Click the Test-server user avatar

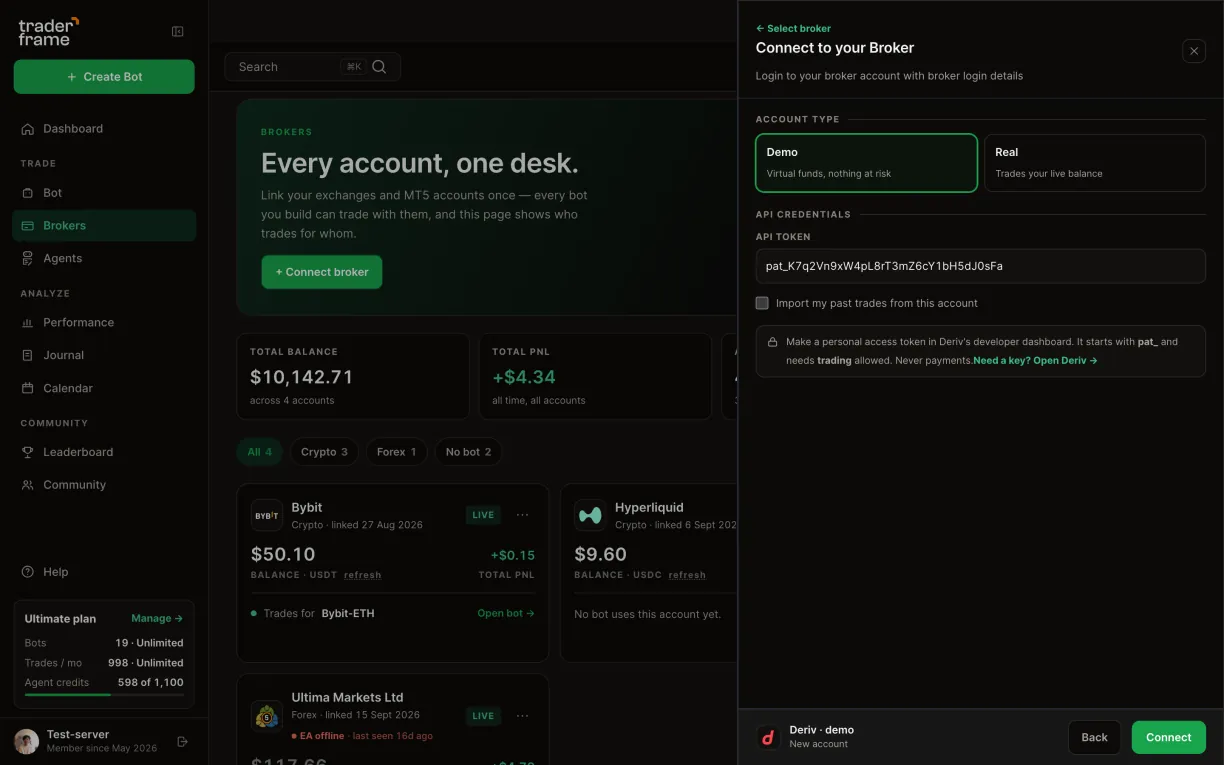[26, 741]
